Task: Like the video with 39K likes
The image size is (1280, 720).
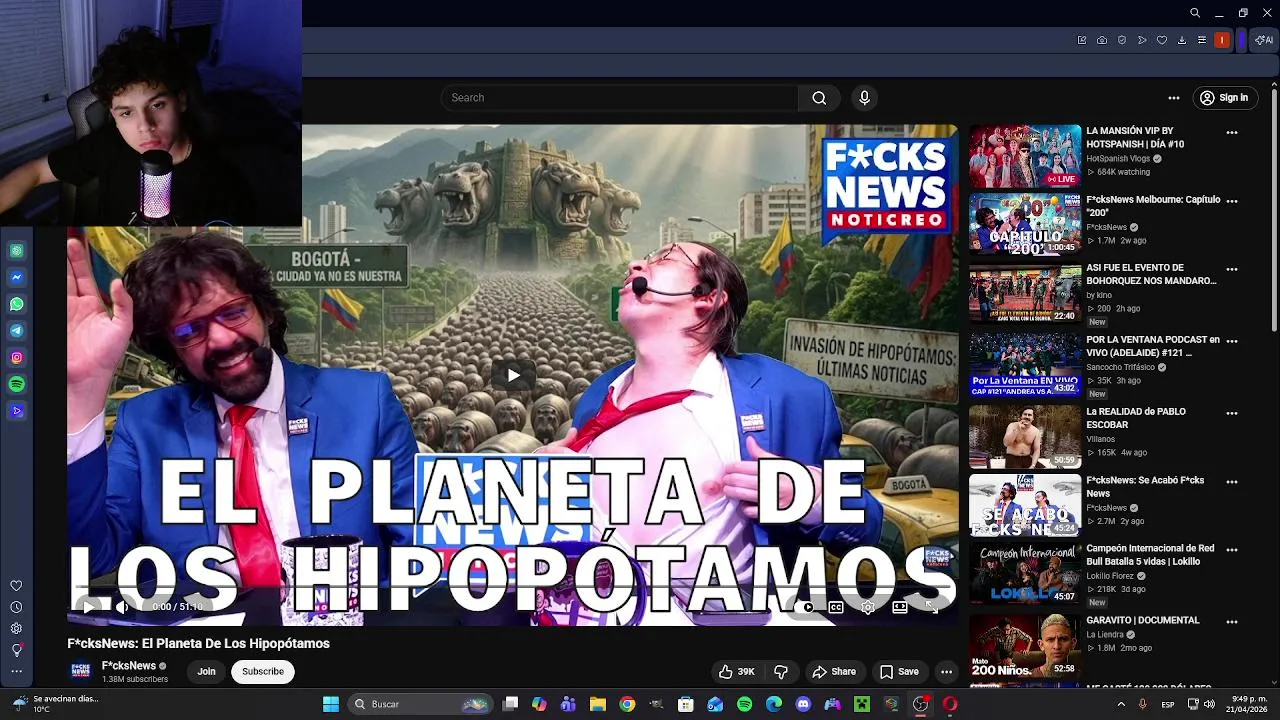Action: click(737, 672)
